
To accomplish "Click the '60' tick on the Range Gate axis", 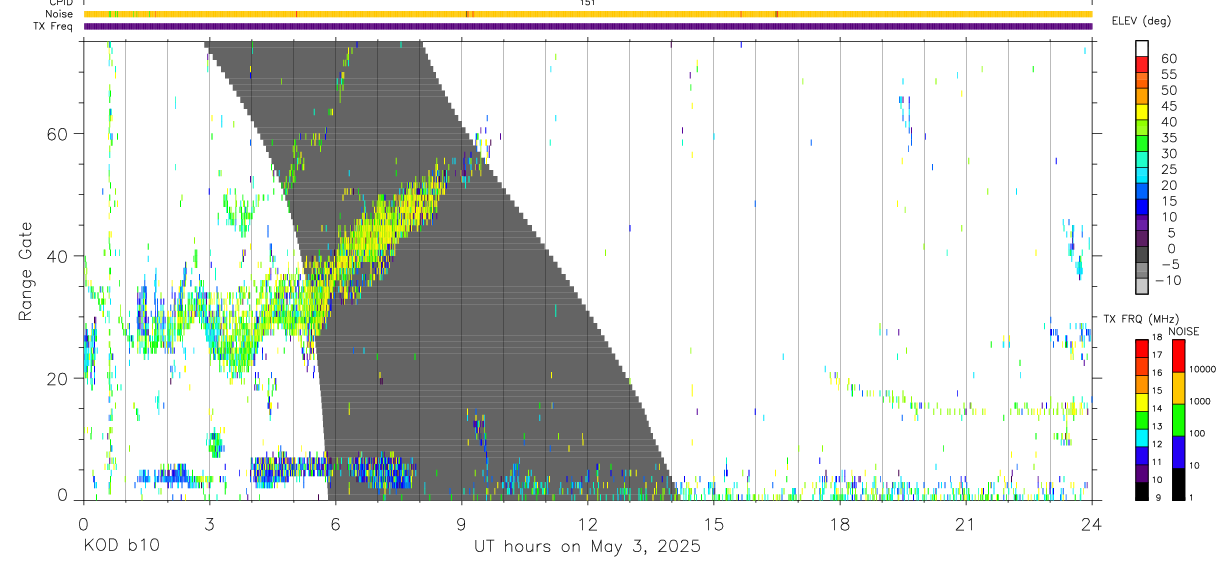I will click(58, 134).
